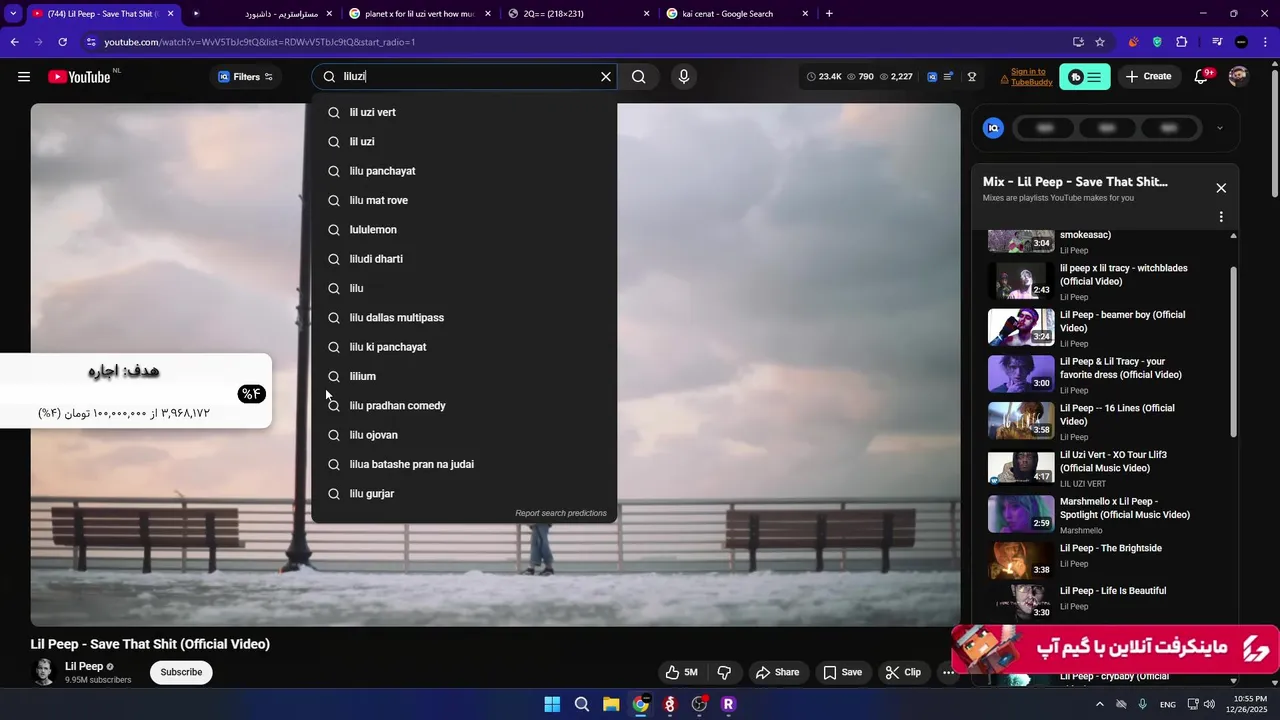
Task: Switch to the 'planet x for lil uzi vert' tab
Action: tap(420, 14)
